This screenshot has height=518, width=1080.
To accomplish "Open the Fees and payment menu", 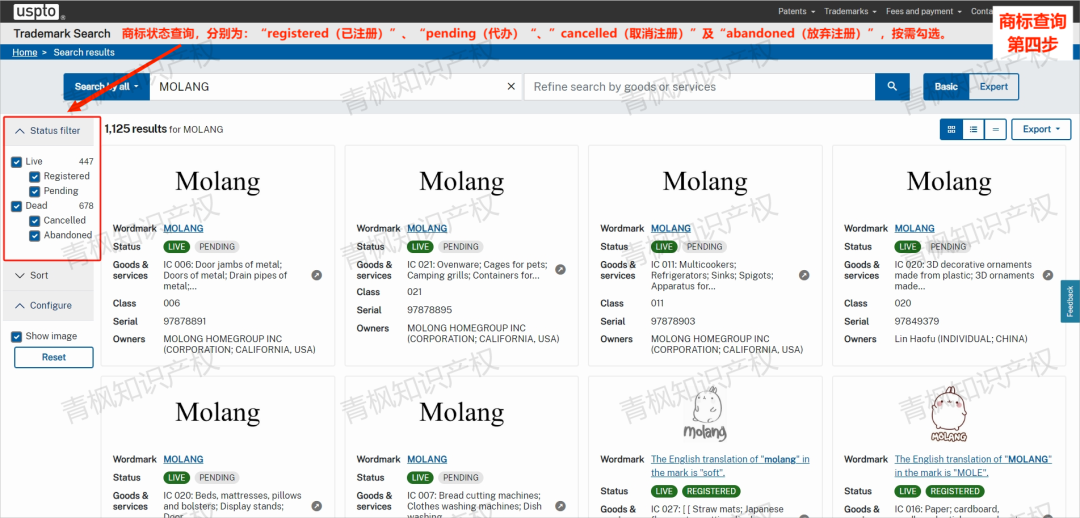I will pos(924,11).
